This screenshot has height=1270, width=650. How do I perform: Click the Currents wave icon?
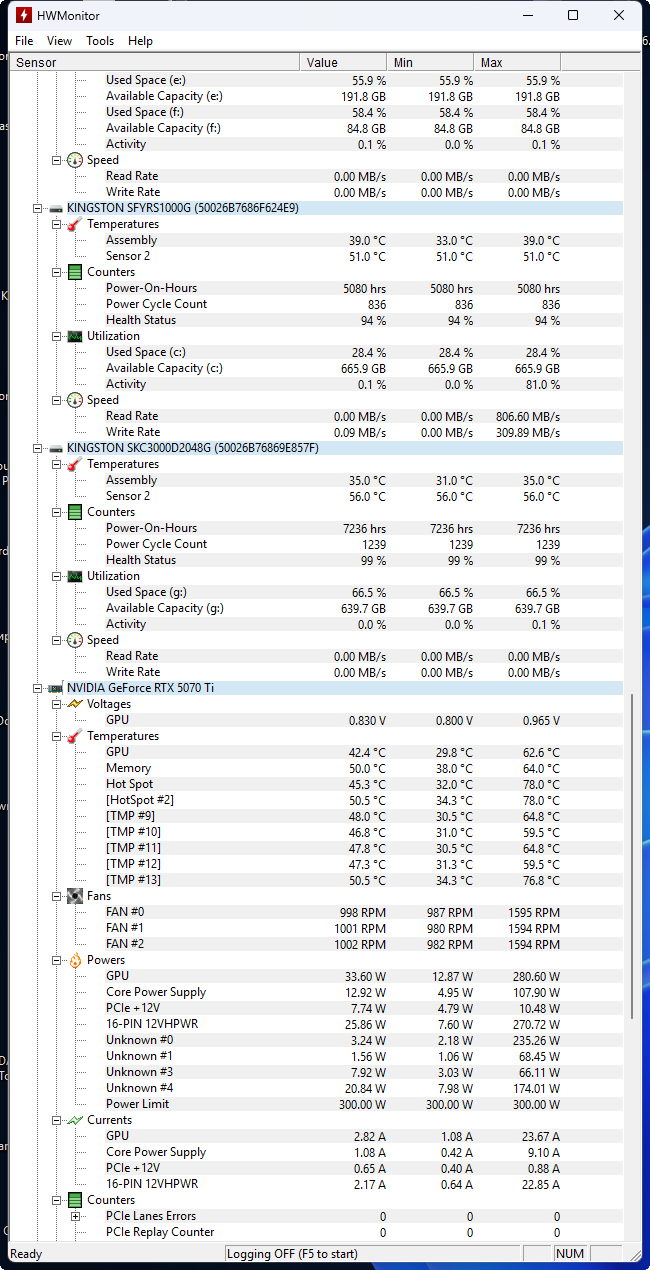(x=74, y=1120)
